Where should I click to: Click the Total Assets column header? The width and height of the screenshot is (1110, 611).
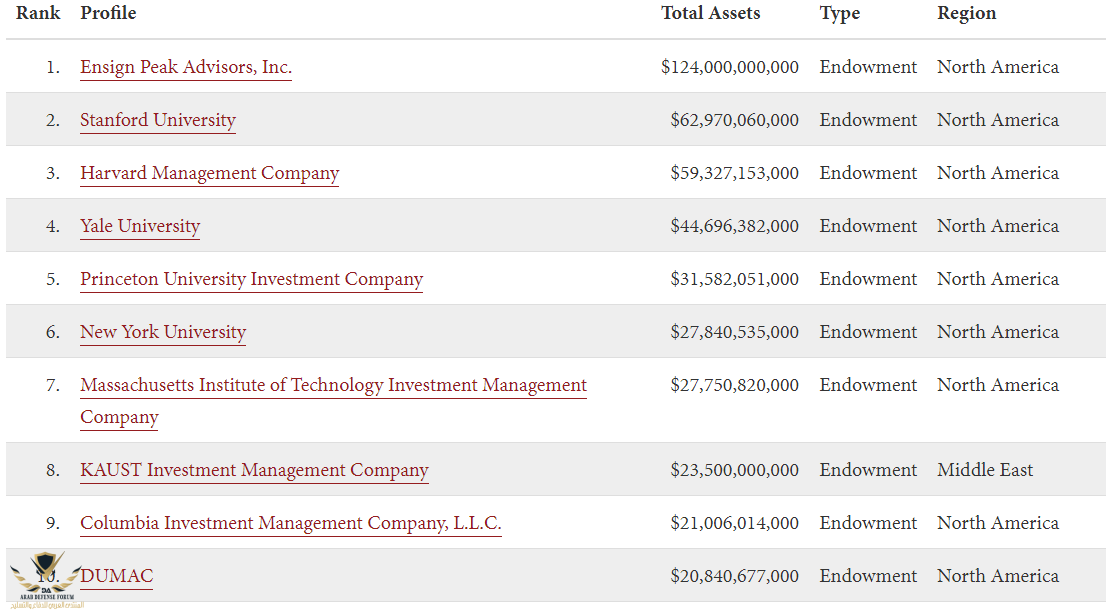711,14
